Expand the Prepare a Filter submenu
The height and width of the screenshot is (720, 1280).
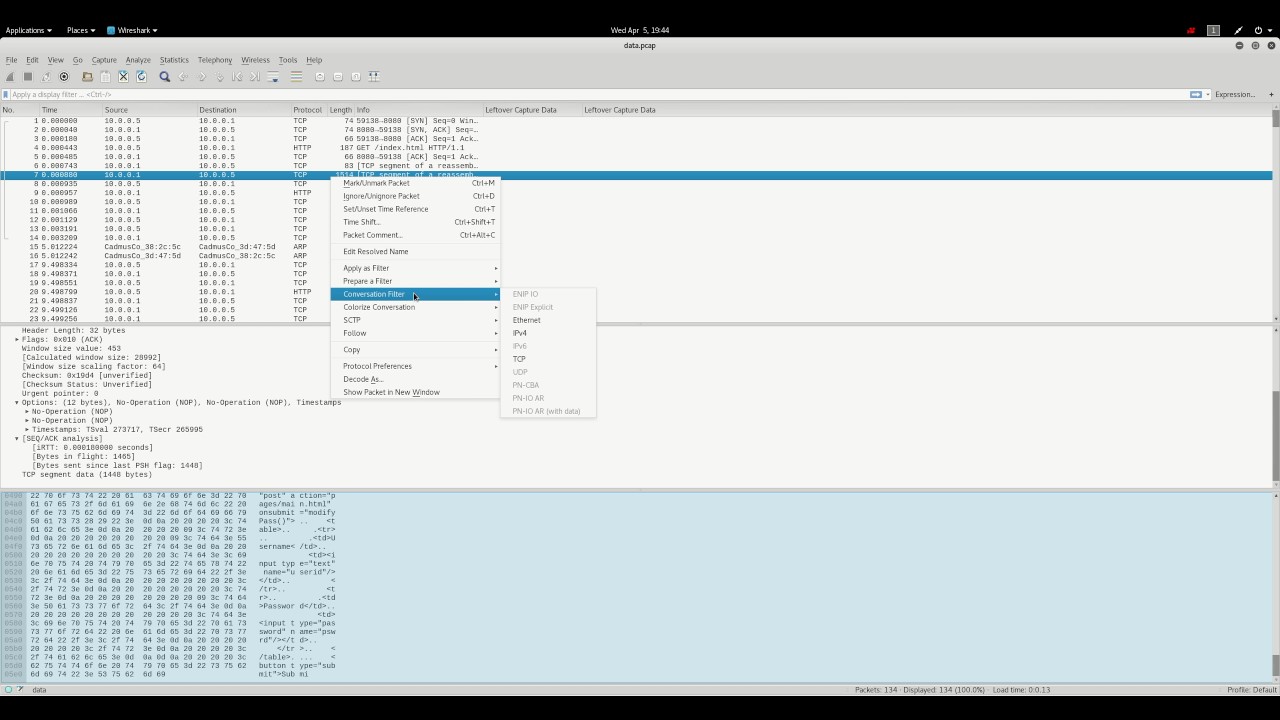415,281
